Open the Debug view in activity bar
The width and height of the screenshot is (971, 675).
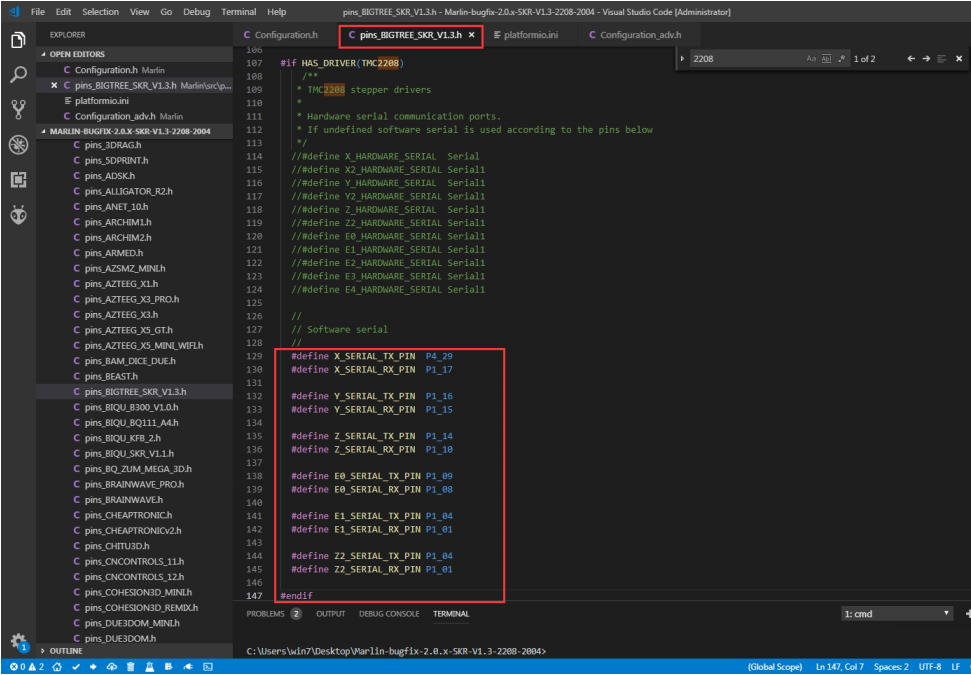tap(18, 145)
